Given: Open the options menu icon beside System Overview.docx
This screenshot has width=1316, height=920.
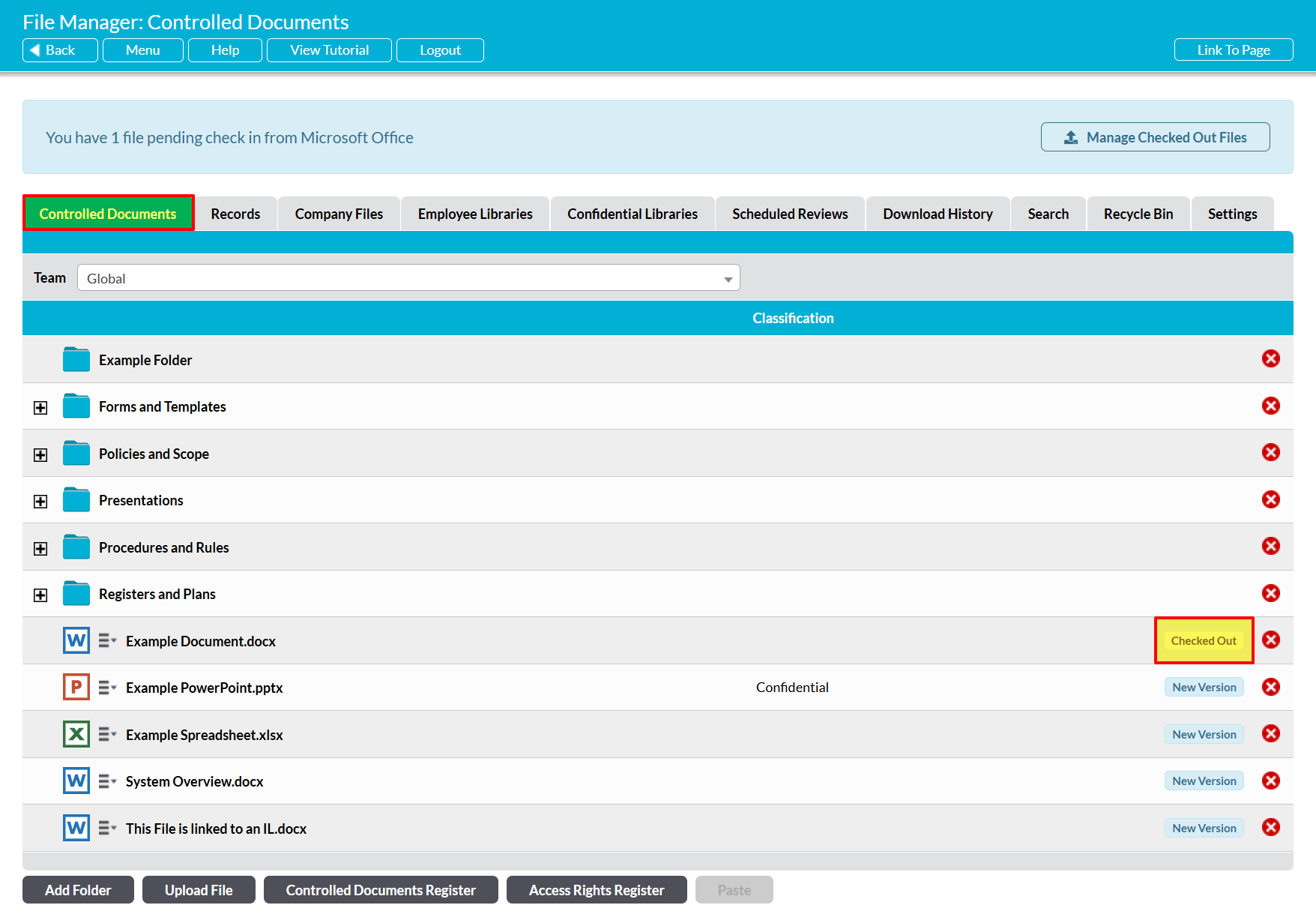Looking at the screenshot, I should (x=107, y=782).
